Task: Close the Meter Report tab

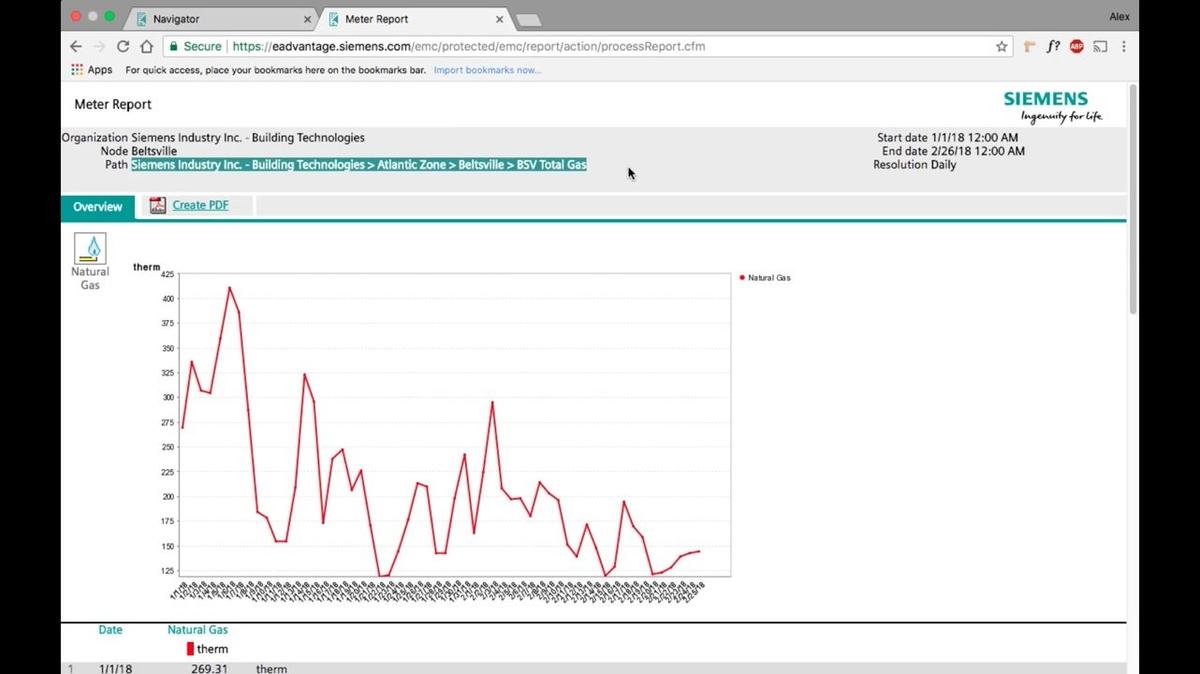Action: point(500,19)
